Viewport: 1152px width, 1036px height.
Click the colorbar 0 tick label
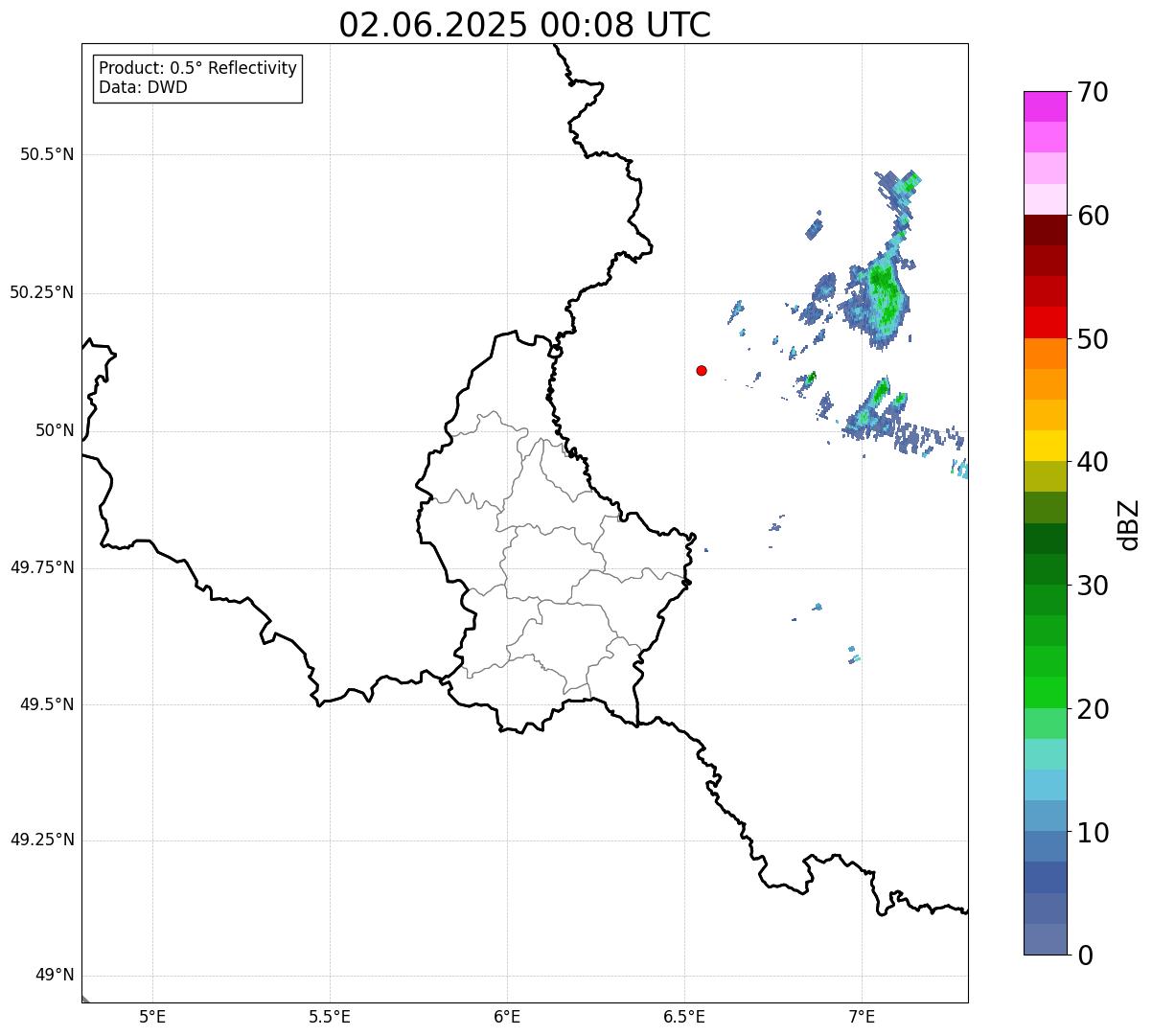pyautogui.click(x=1084, y=955)
